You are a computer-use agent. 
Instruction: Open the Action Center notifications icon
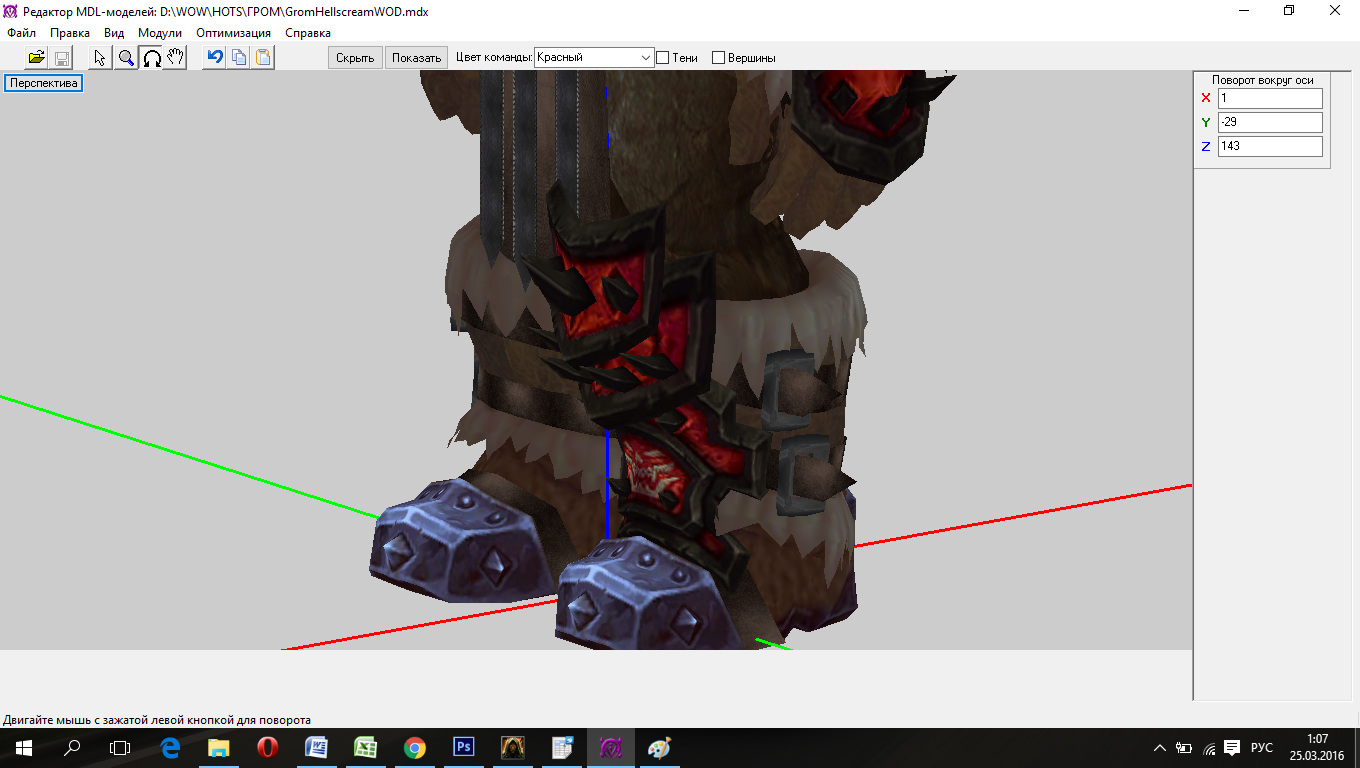1232,748
